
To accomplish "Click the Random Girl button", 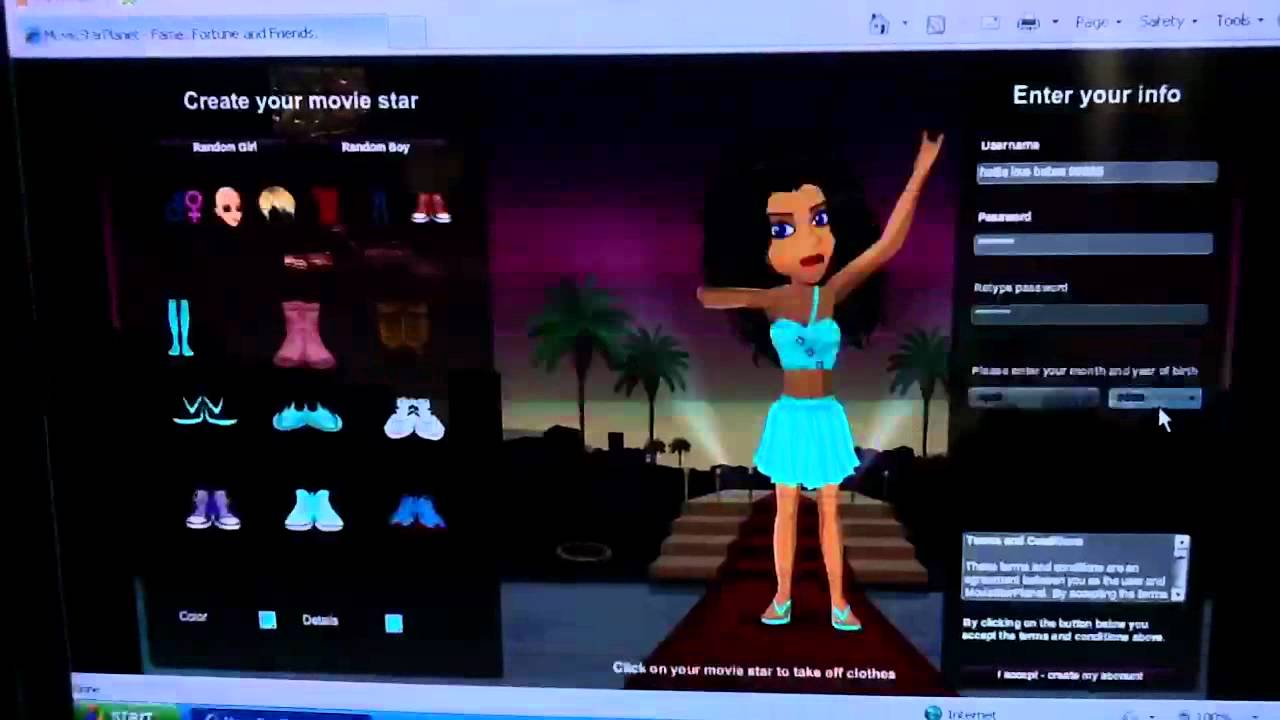I will coord(225,147).
